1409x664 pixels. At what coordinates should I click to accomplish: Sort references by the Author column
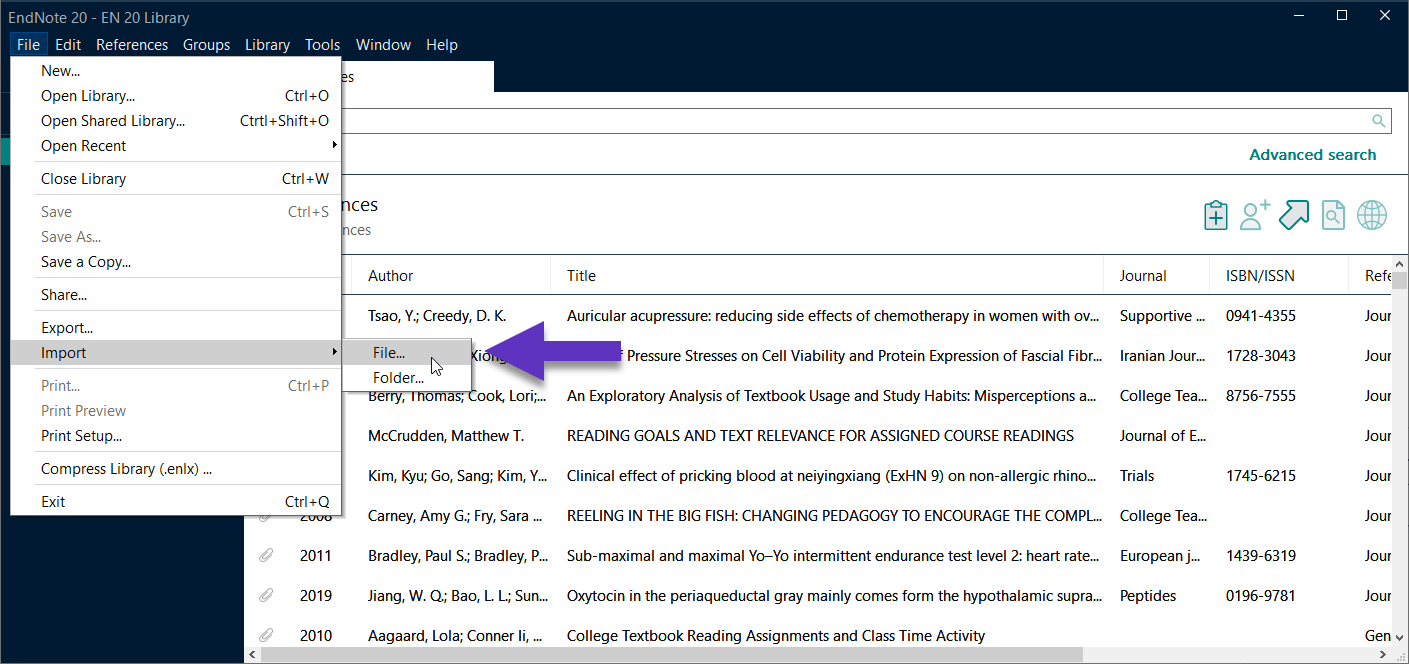click(x=390, y=275)
